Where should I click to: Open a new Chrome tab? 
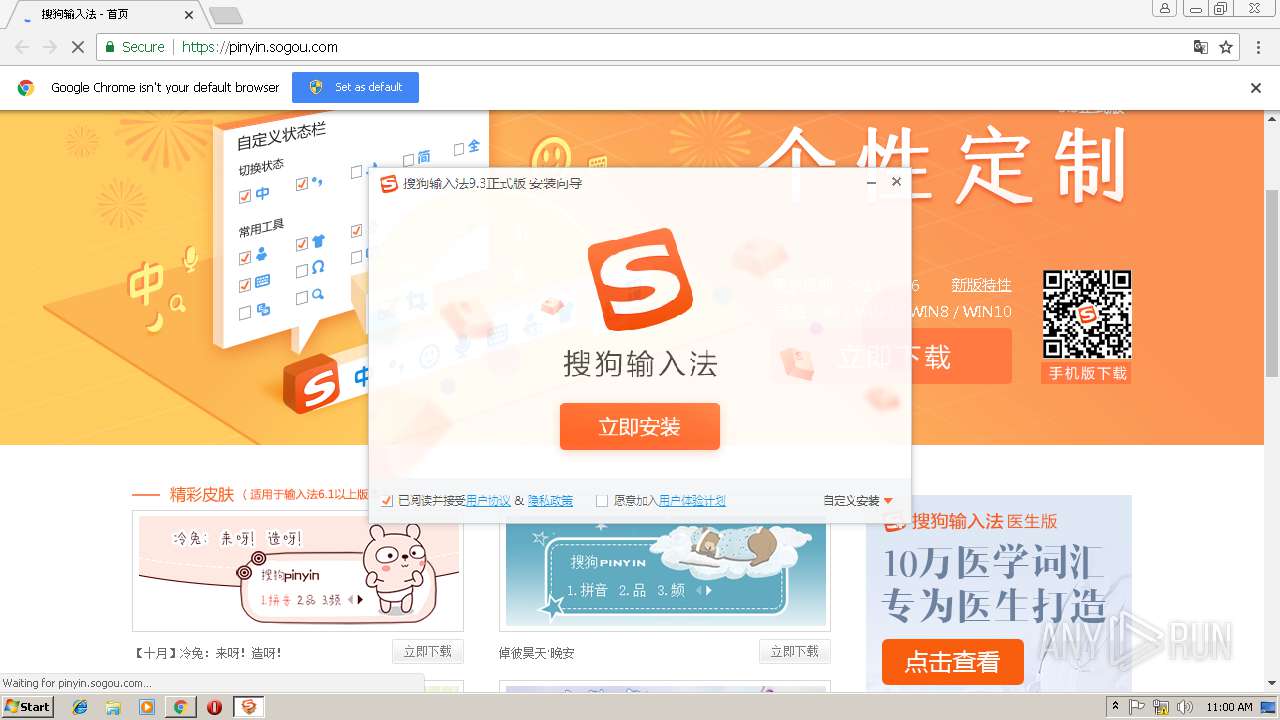pos(226,15)
